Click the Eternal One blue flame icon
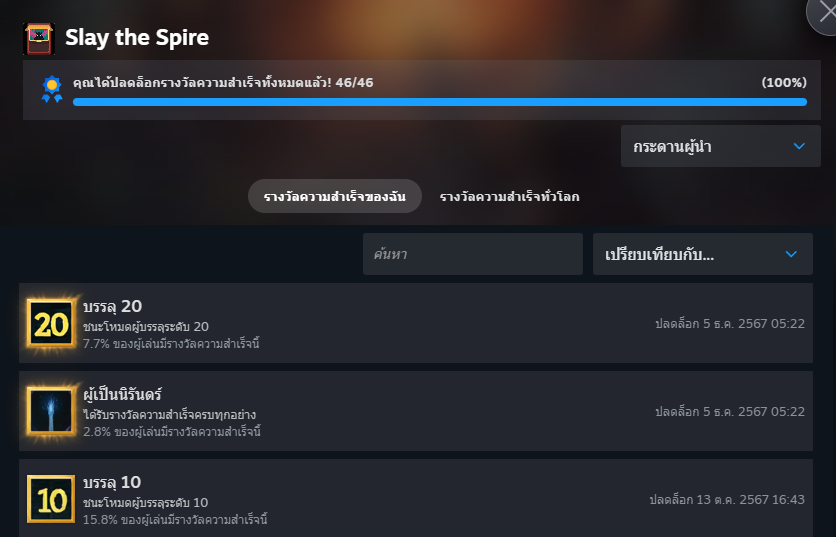This screenshot has width=836, height=537. click(x=51, y=411)
